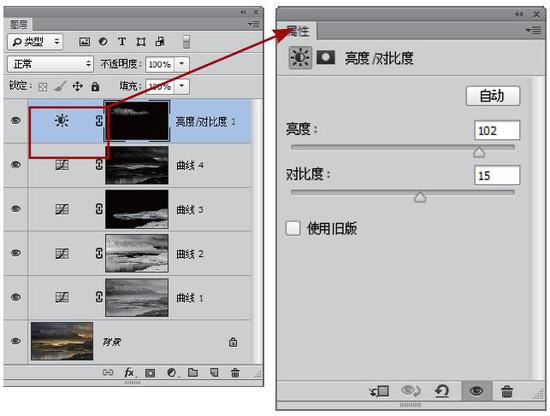Delete layer trash icon in Layers panel
The image size is (550, 416).
coord(235,372)
